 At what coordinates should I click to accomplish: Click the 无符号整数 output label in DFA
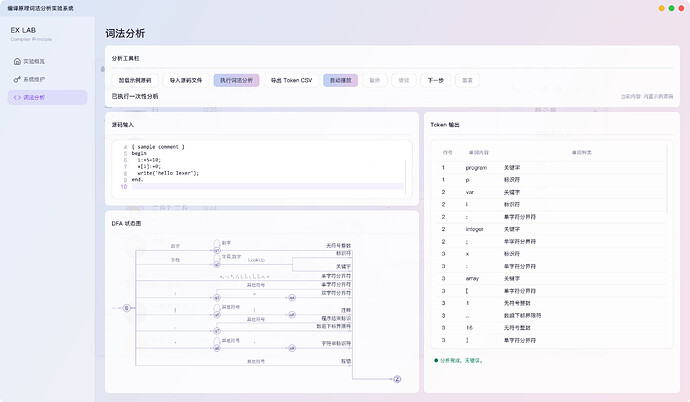coord(338,245)
